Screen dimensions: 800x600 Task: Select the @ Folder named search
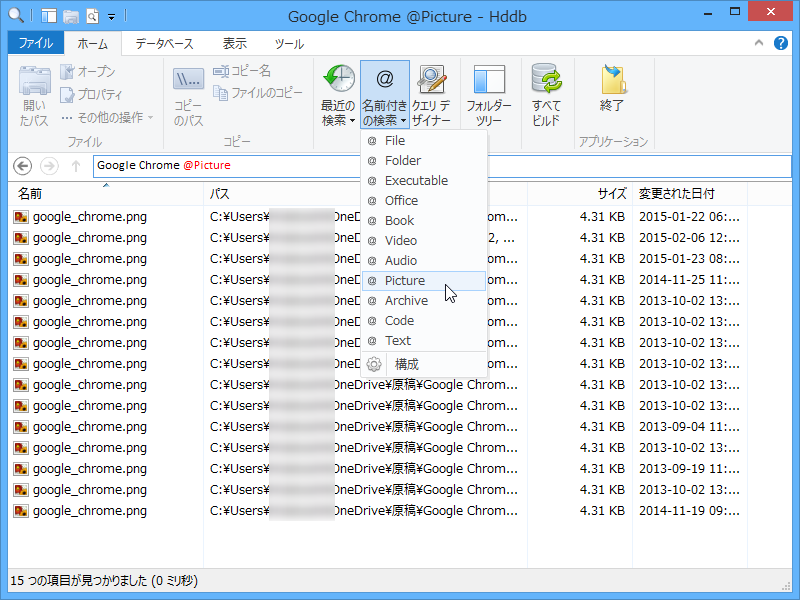(x=423, y=161)
